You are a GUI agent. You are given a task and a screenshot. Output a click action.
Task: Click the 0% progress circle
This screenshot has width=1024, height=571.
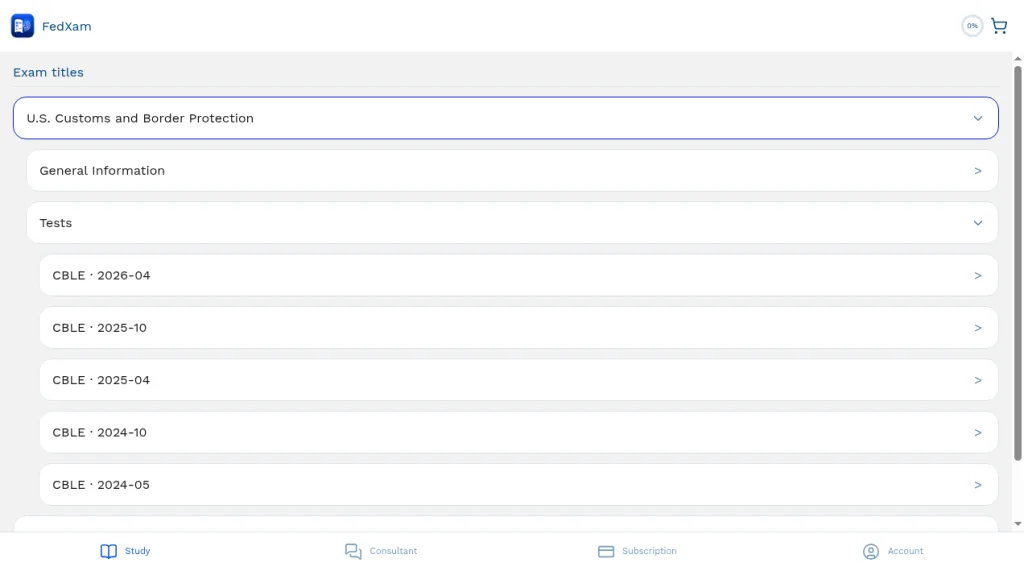click(972, 26)
